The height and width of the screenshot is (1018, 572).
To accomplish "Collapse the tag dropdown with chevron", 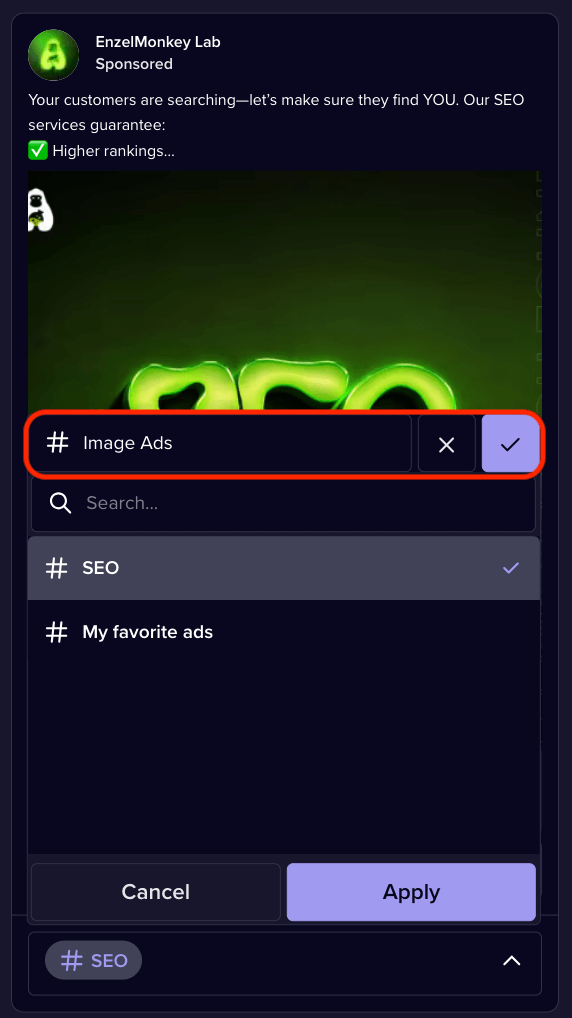I will coord(512,961).
